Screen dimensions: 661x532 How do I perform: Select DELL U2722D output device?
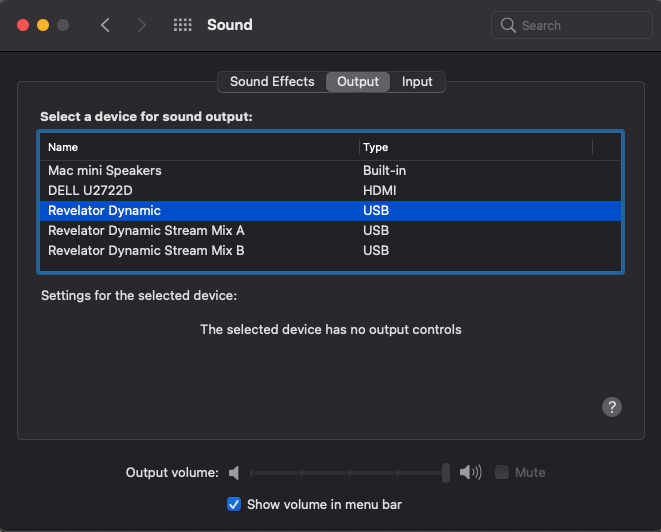click(330, 191)
